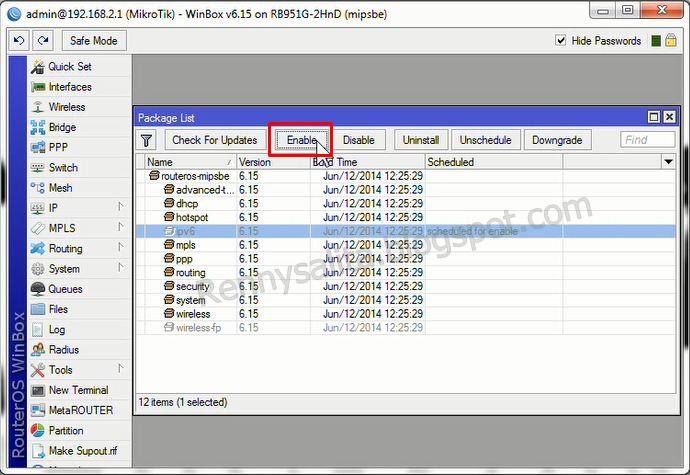690x475 pixels.
Task: Open New Terminal
Action: 78,390
